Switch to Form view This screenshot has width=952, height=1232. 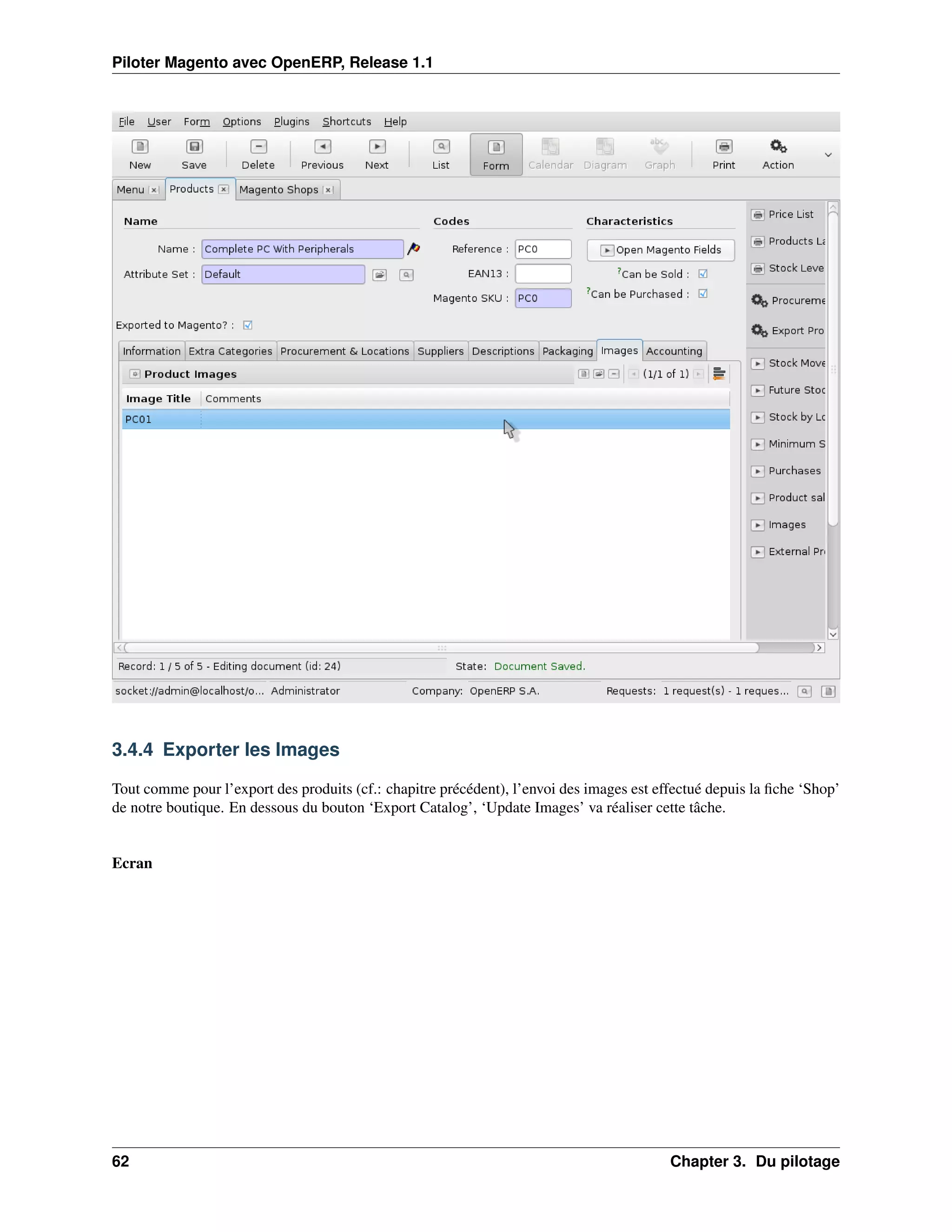tap(496, 154)
